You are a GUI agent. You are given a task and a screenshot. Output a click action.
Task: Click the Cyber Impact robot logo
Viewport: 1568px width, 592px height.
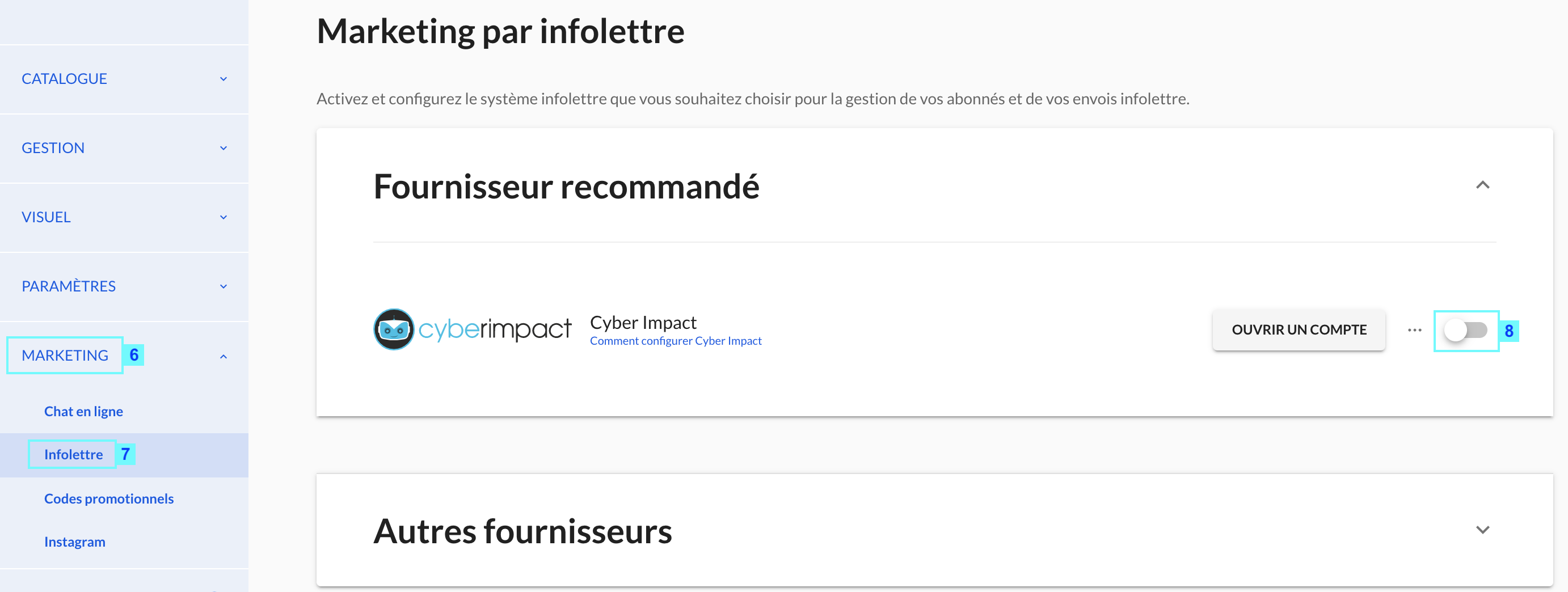pyautogui.click(x=394, y=329)
